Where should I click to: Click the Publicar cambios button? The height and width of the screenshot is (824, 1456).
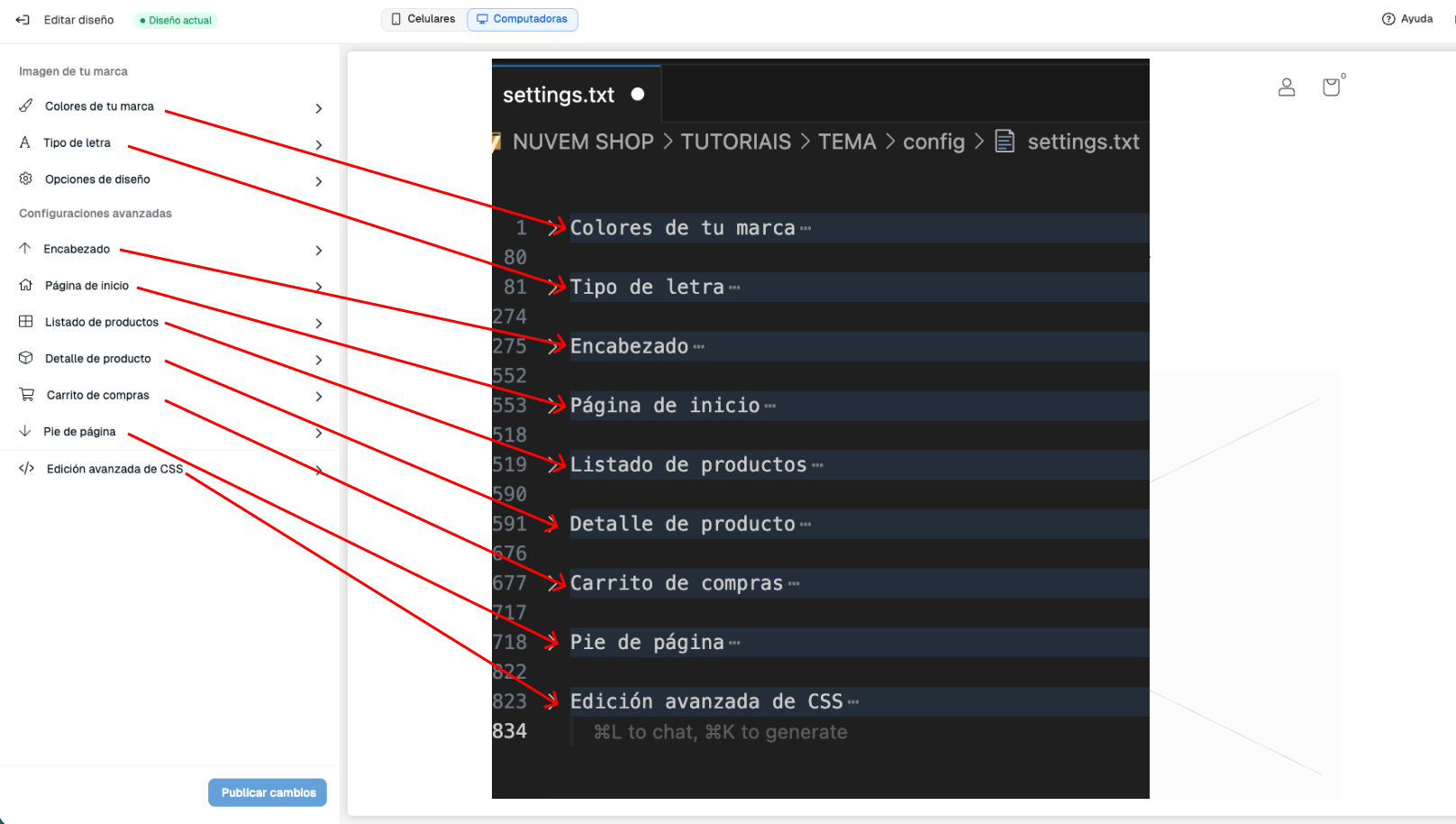268,792
